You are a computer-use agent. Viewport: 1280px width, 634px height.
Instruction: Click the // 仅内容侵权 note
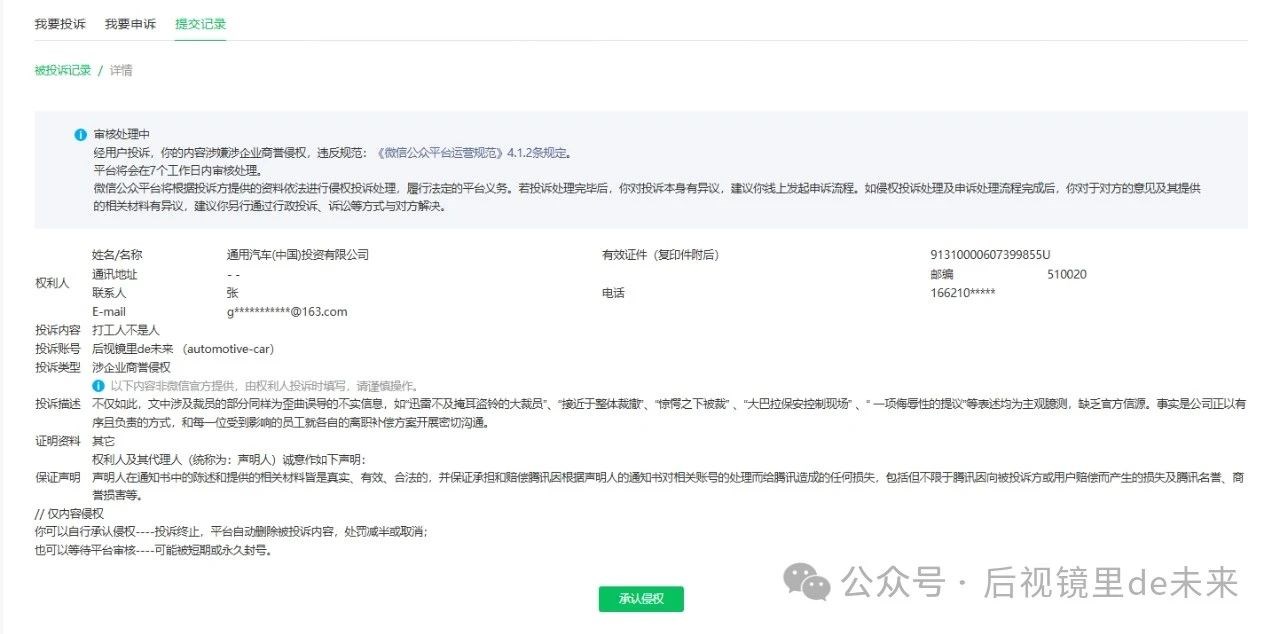click(69, 514)
